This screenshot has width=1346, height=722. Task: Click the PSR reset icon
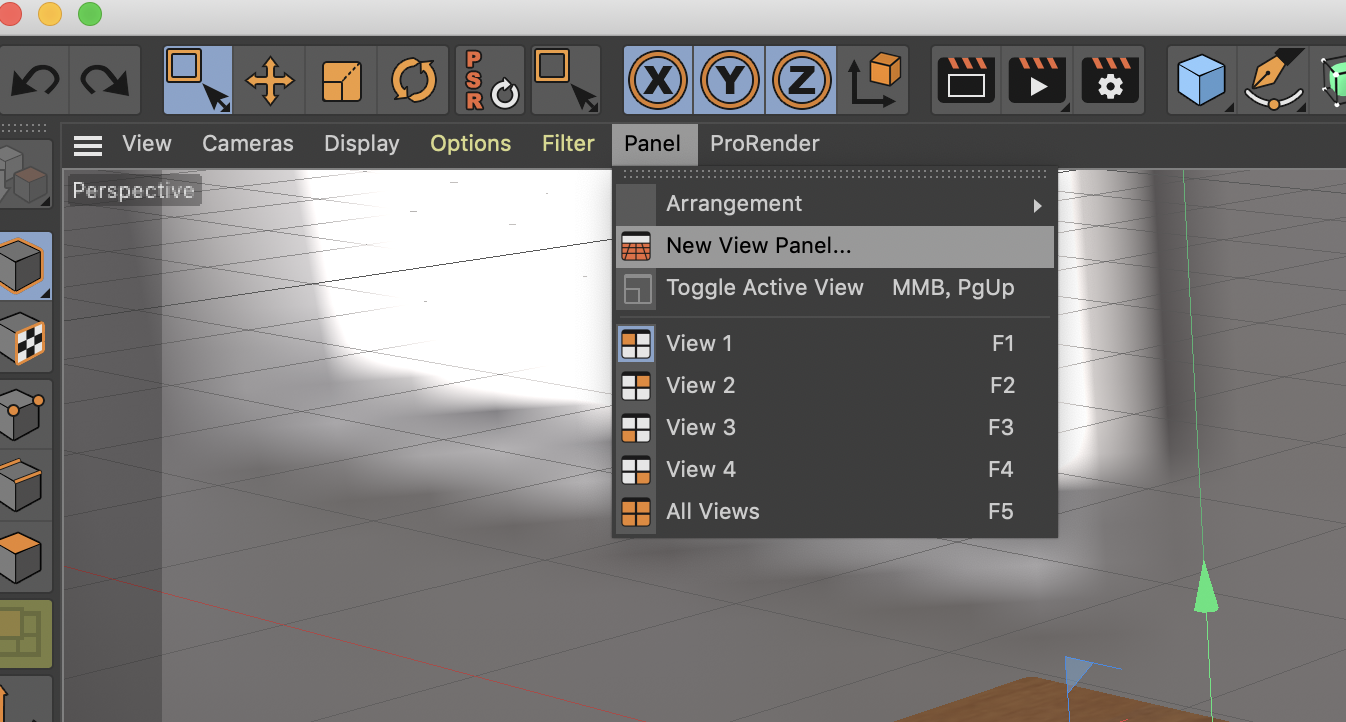pyautogui.click(x=489, y=80)
